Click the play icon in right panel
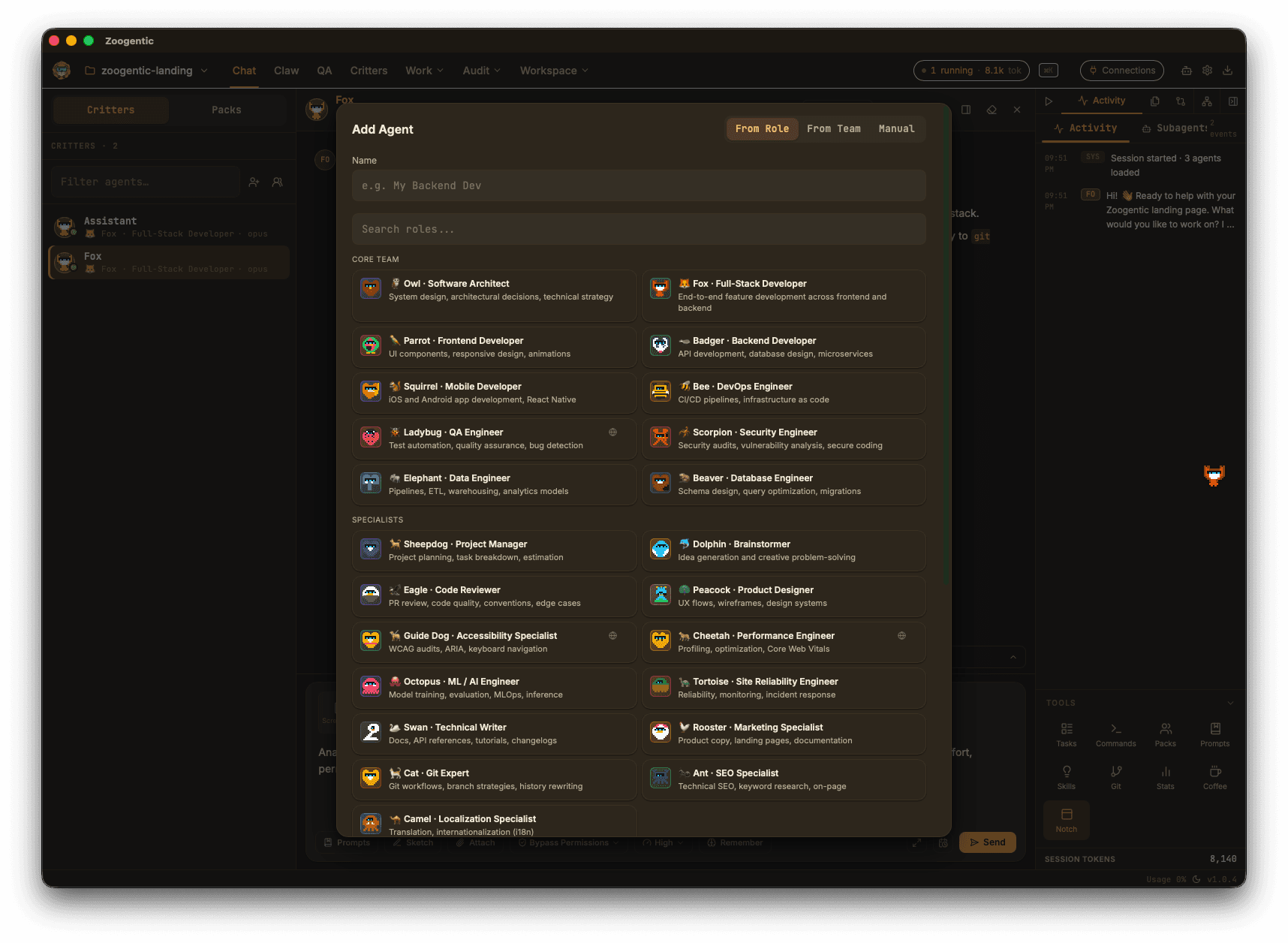 click(x=1049, y=101)
